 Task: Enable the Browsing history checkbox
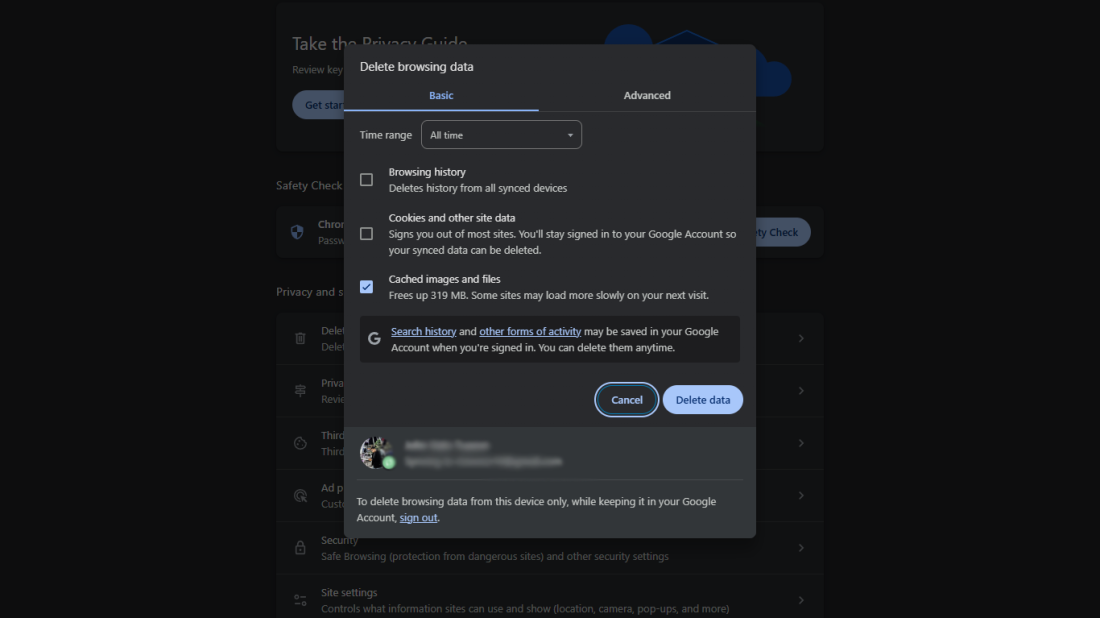point(366,180)
